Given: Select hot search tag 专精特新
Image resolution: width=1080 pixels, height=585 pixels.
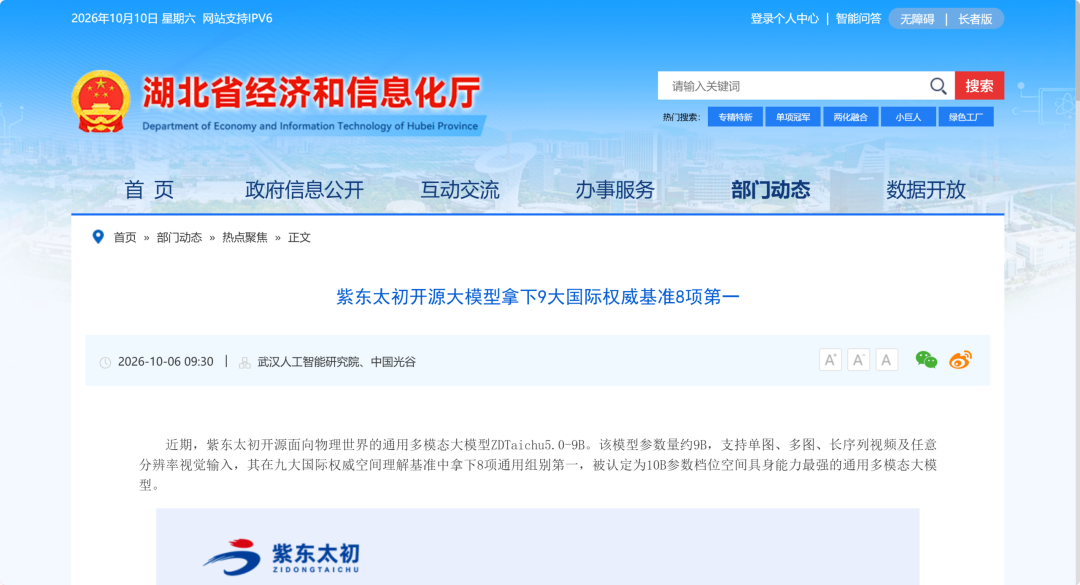Looking at the screenshot, I should [735, 117].
